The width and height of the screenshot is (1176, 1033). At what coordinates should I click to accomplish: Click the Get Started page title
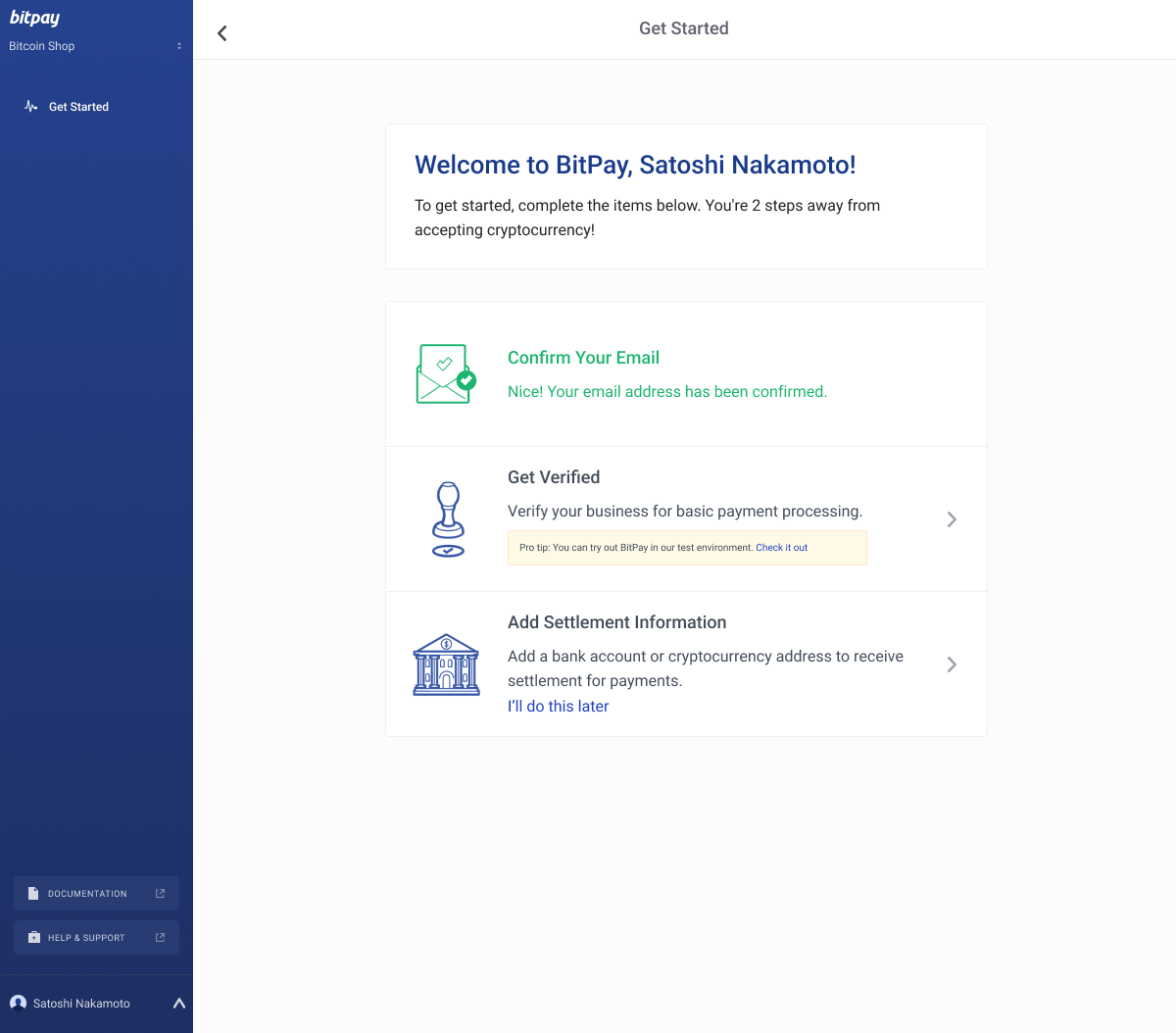(684, 28)
